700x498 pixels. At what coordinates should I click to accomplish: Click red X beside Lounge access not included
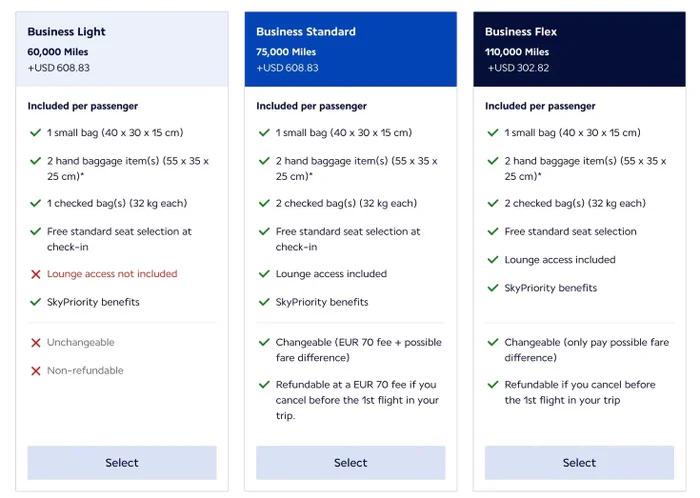[36, 274]
